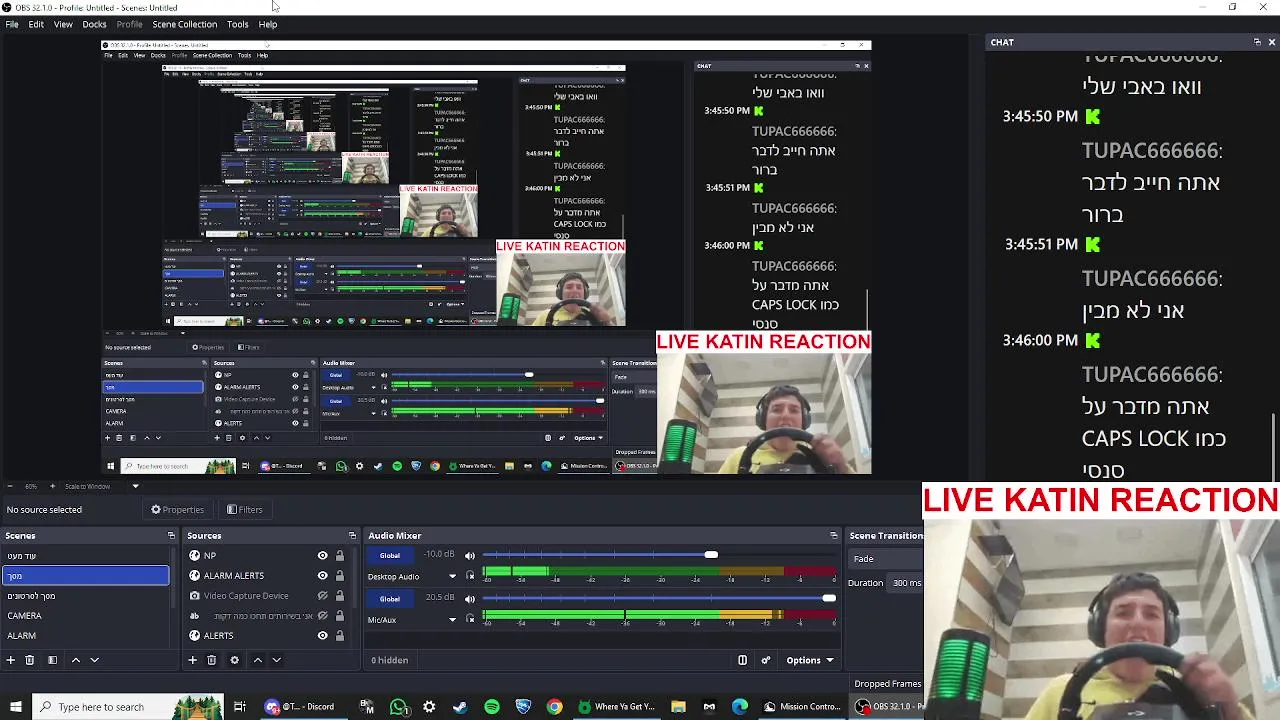The image size is (1280, 720).
Task: Mute Desktop Audio speaker icon
Action: point(470,555)
